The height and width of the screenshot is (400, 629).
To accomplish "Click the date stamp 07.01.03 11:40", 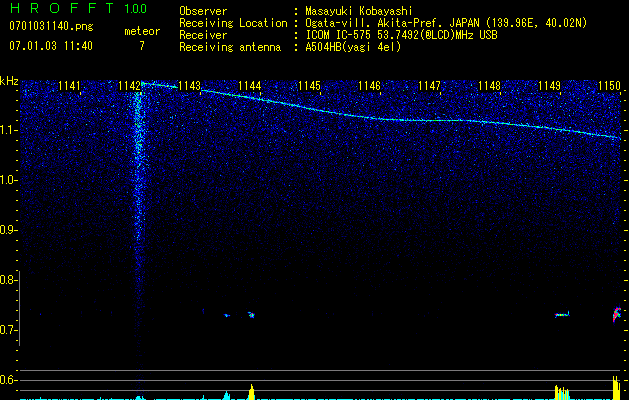I will (51, 46).
